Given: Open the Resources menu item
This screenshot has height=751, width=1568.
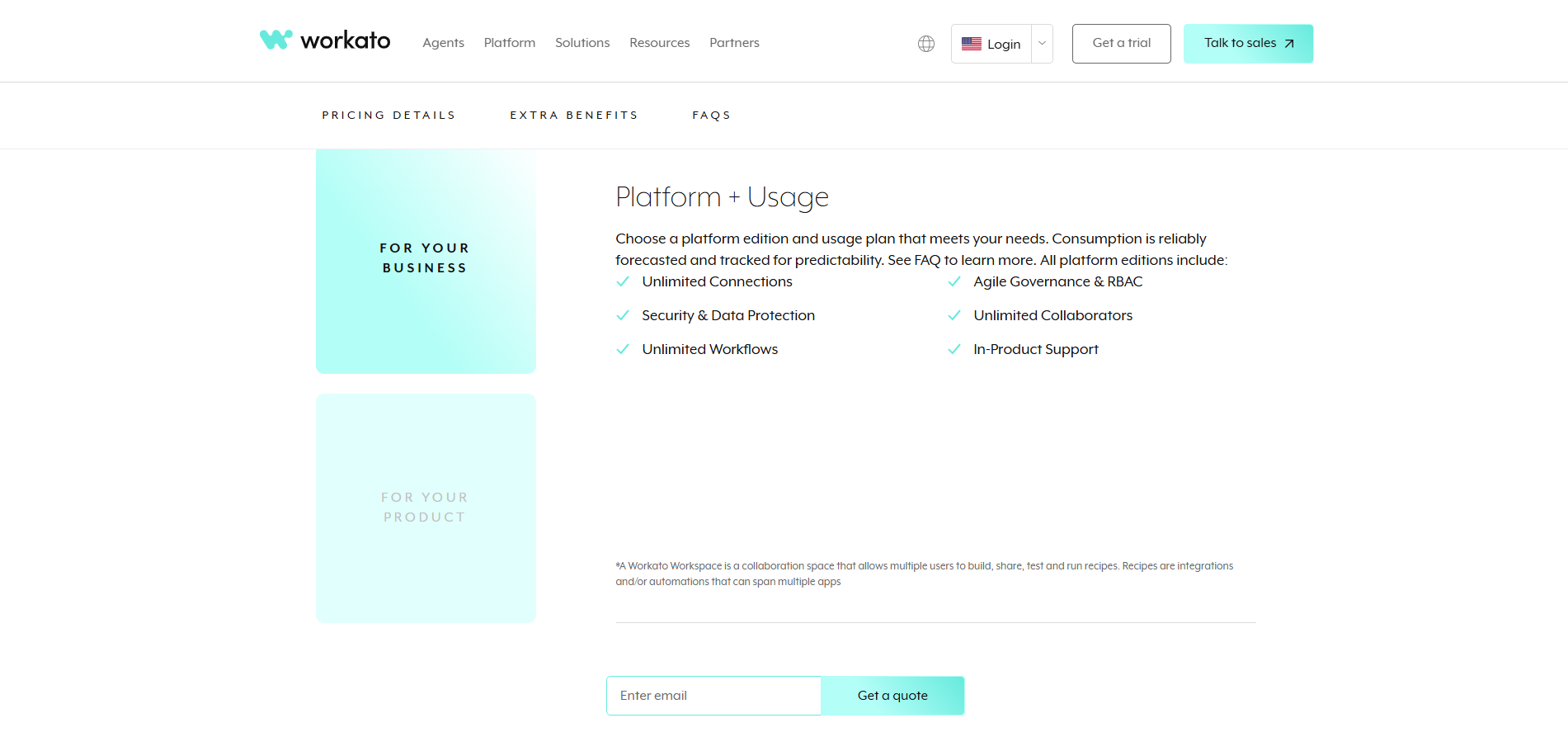Looking at the screenshot, I should (659, 43).
